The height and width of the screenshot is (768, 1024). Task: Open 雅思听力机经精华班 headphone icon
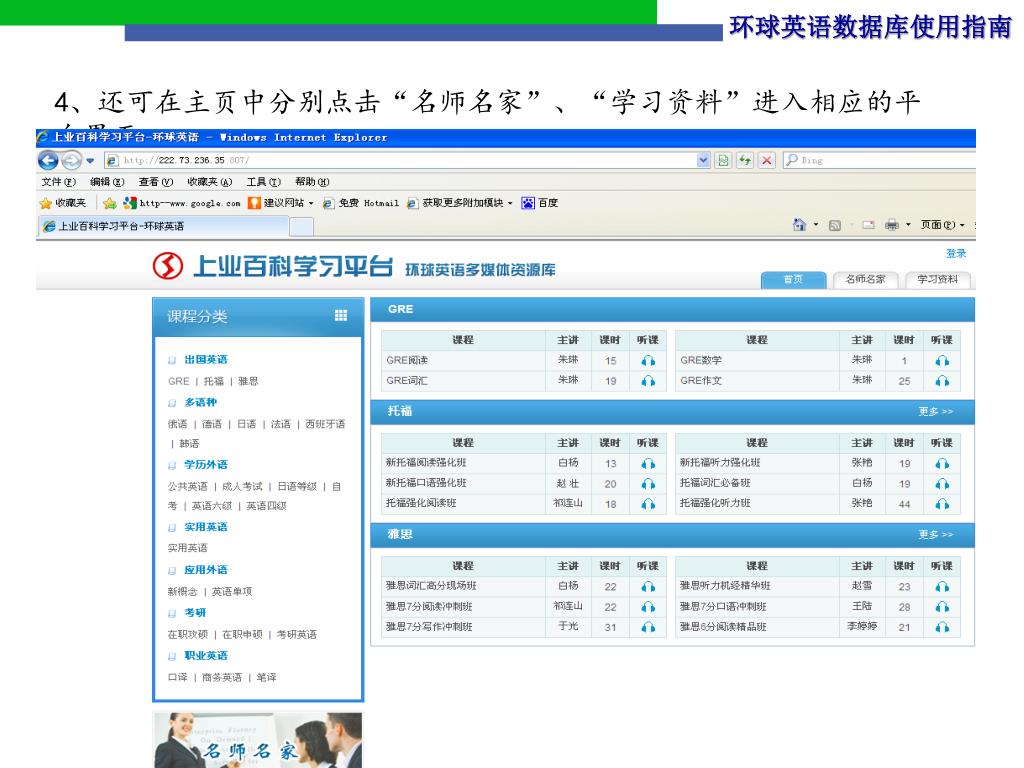pyautogui.click(x=942, y=586)
